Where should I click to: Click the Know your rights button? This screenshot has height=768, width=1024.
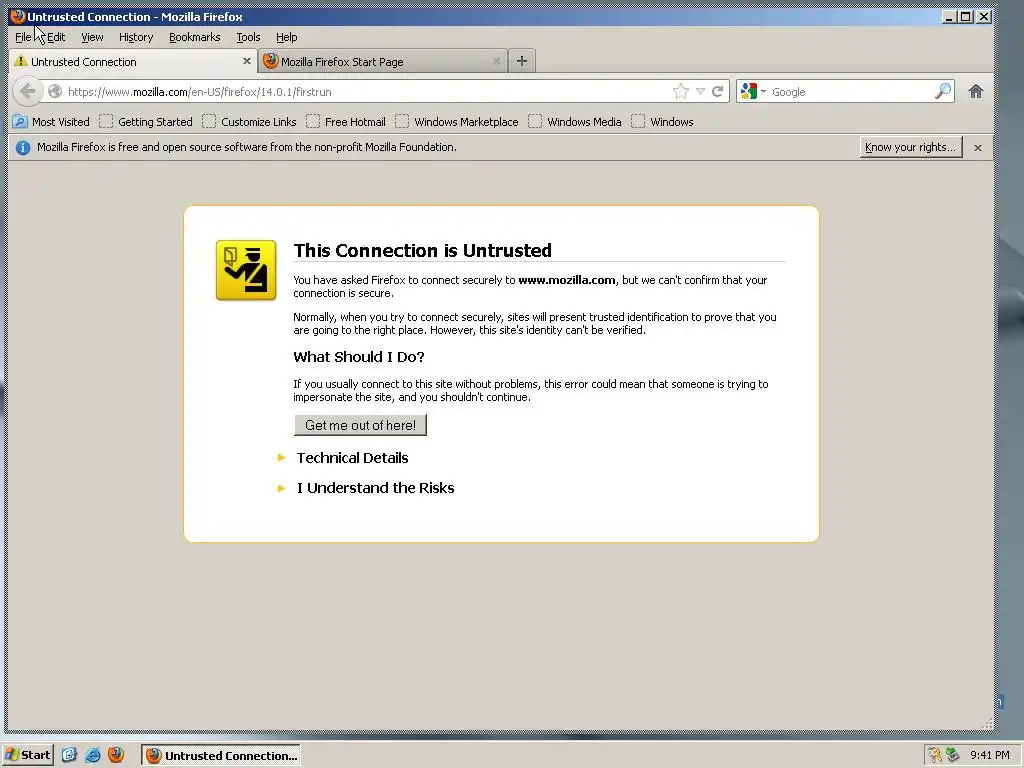click(910, 148)
